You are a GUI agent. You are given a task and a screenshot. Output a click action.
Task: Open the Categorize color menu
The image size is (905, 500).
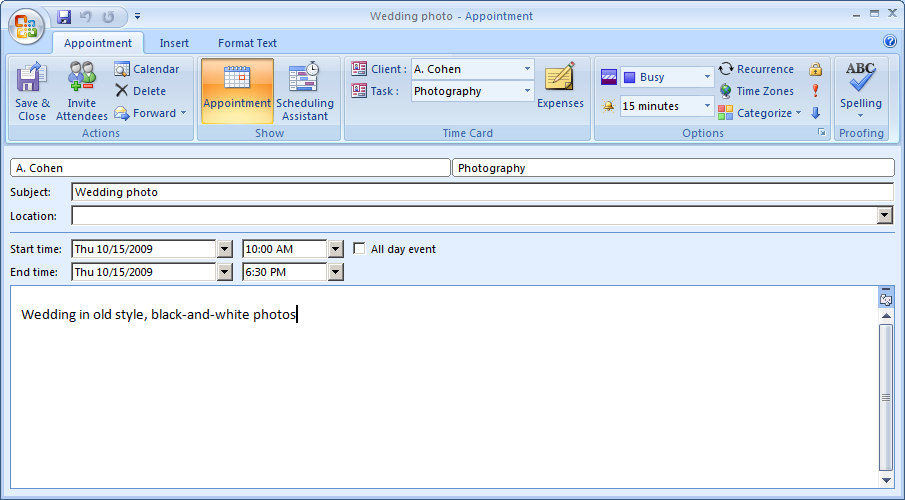click(760, 113)
